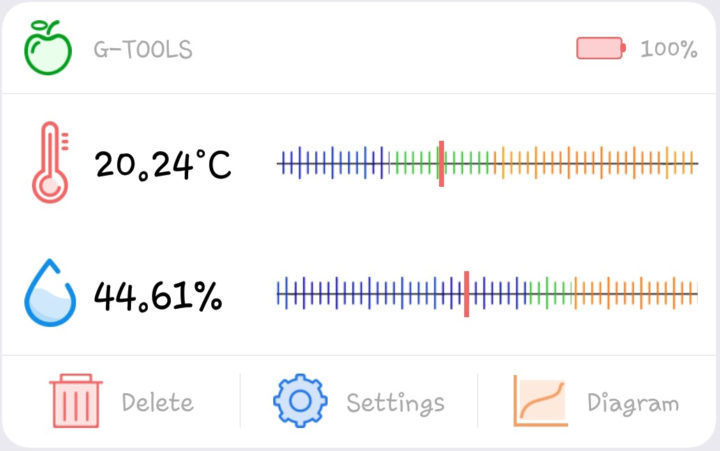This screenshot has height=451, width=720.
Task: Click the red trash can icon
Action: (75, 401)
